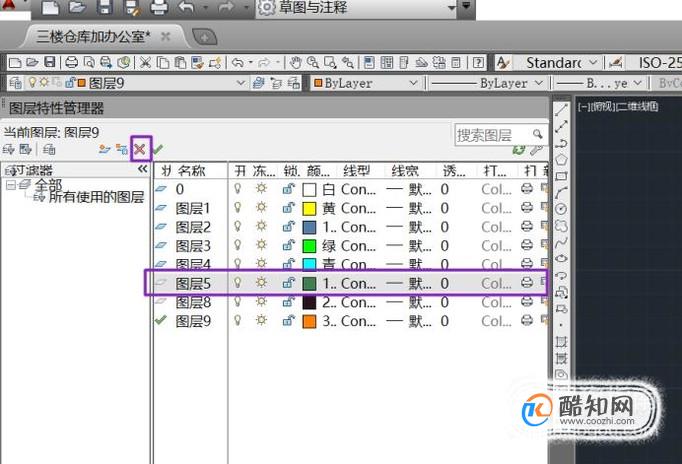Toggle the freeze sun icon for 图层2
Screen dimensions: 682x464
coord(261,226)
